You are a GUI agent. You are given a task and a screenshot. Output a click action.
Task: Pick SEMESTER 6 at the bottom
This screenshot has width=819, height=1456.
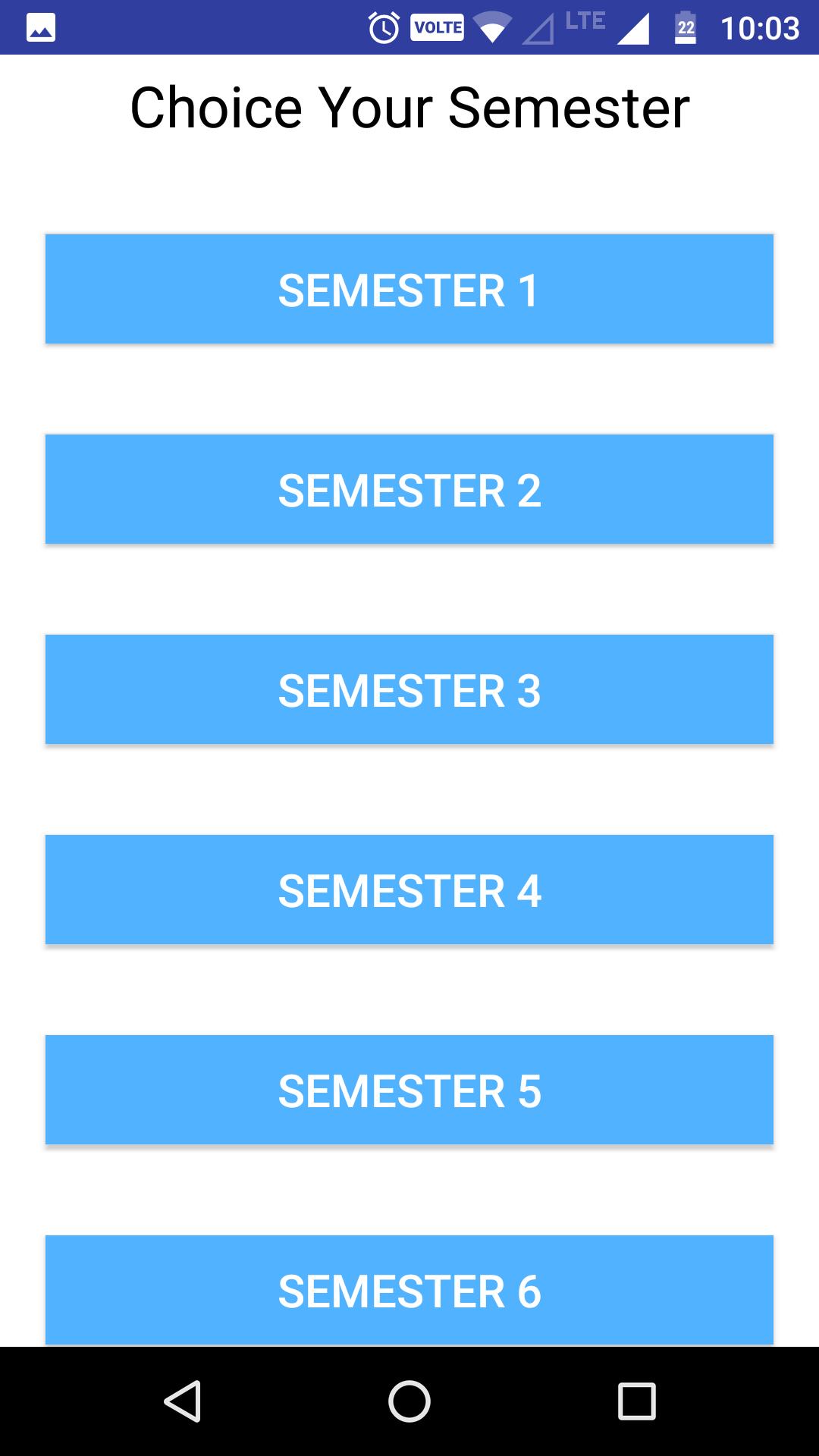coord(409,1290)
